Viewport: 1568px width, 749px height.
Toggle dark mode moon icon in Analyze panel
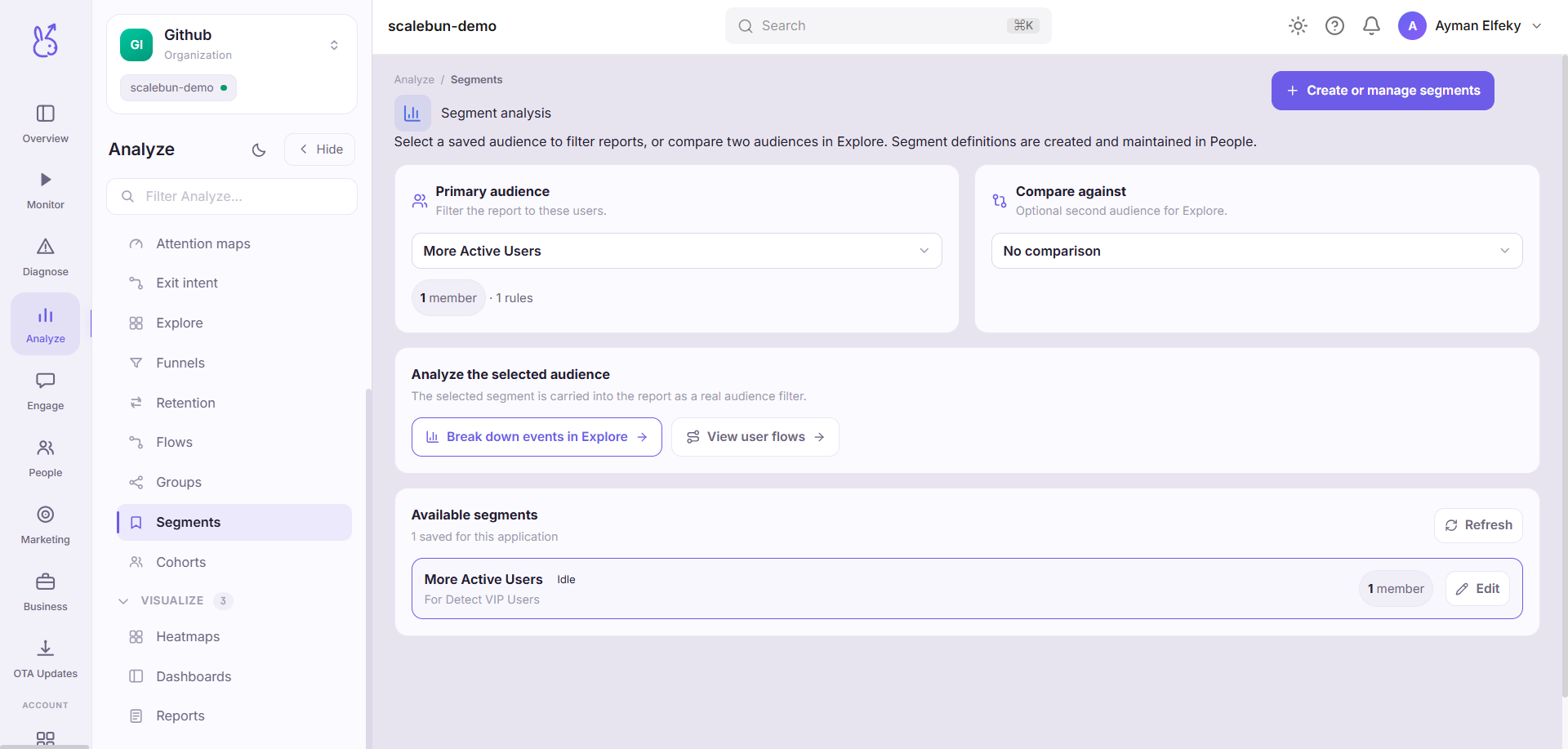pyautogui.click(x=259, y=149)
